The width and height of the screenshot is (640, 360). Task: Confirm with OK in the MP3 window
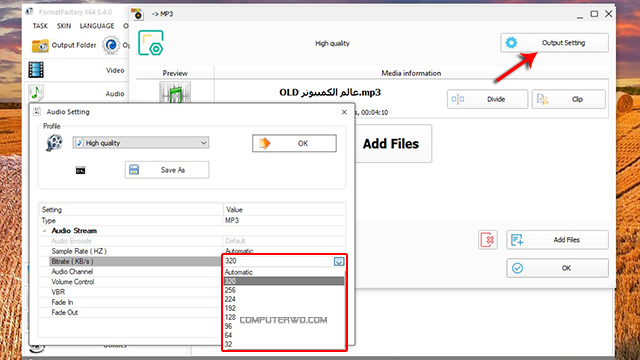coord(558,268)
